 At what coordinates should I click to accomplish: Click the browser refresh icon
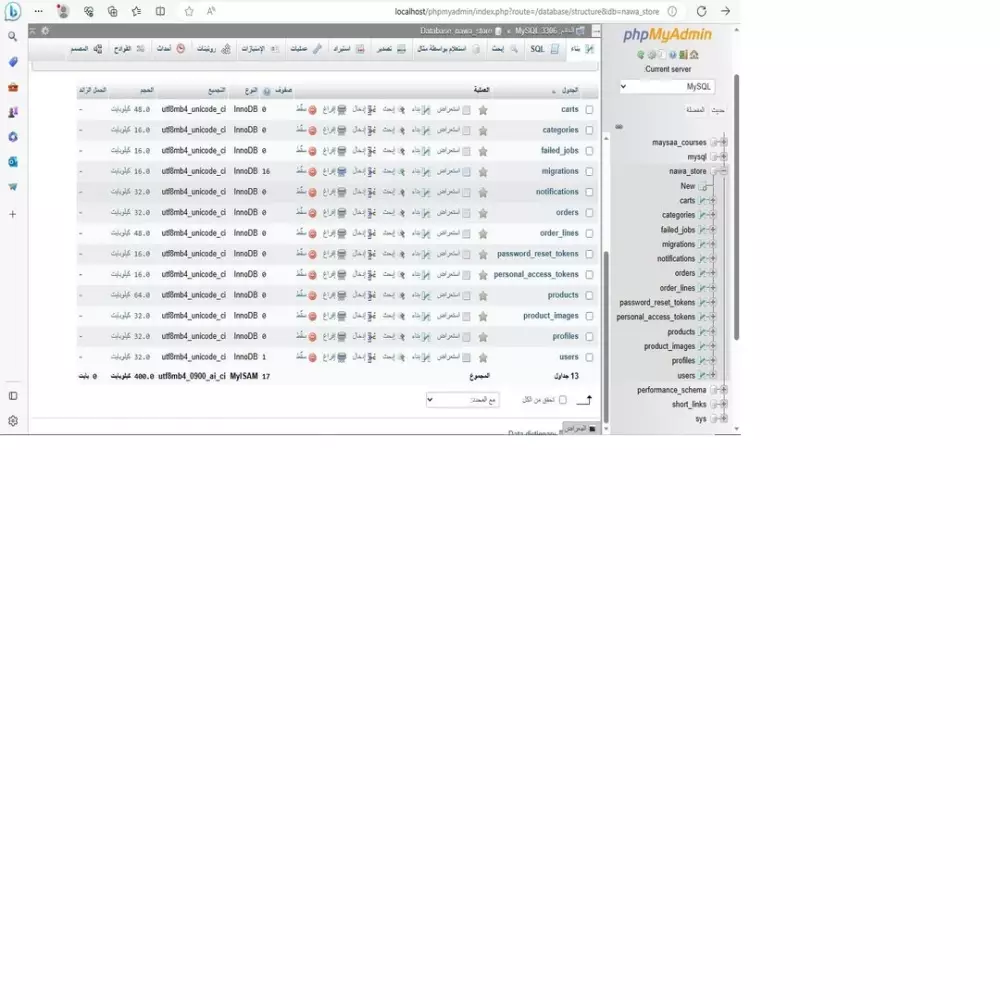(702, 11)
